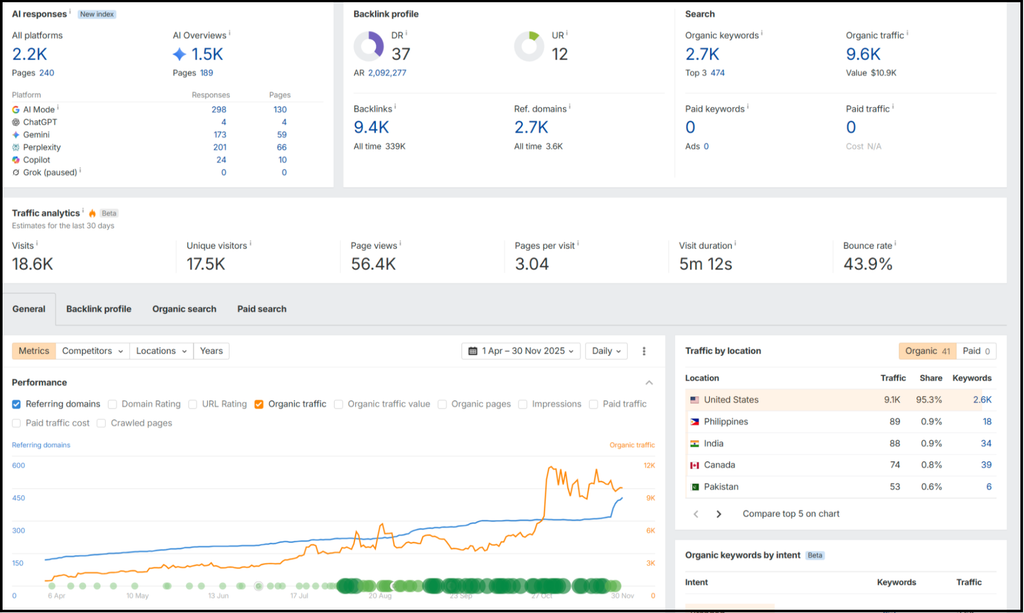1024x613 pixels.
Task: Select the Metrics view button
Action: [x=34, y=351]
